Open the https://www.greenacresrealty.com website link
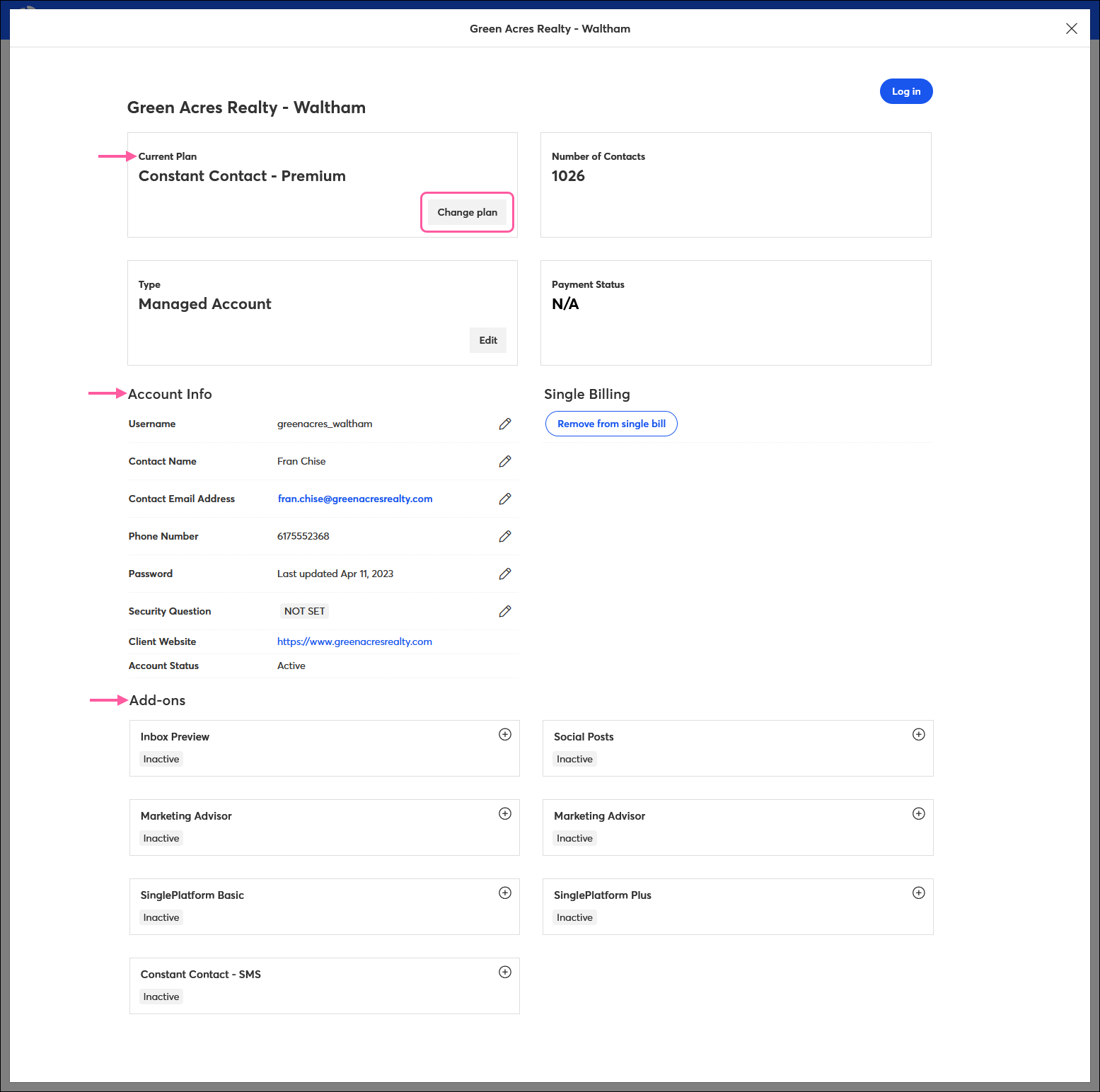The height and width of the screenshot is (1092, 1100). click(354, 641)
